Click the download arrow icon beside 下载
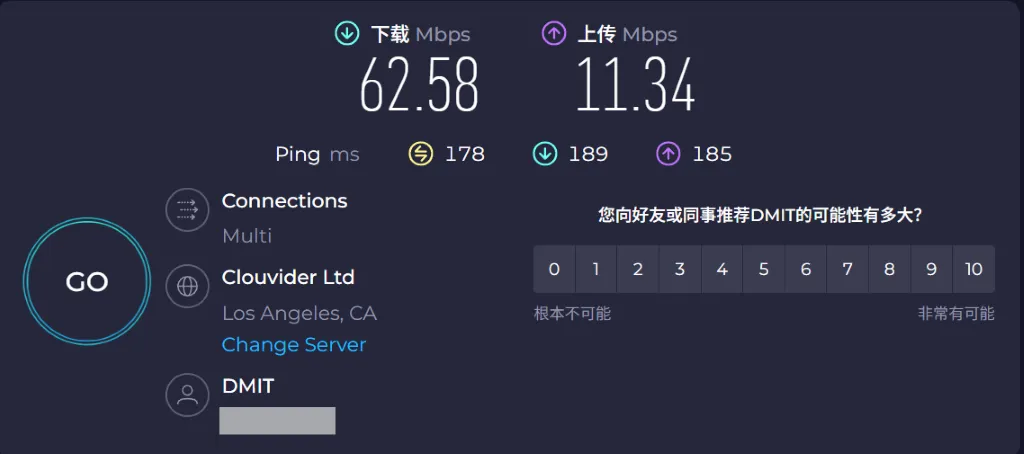This screenshot has width=1024, height=454. point(347,34)
